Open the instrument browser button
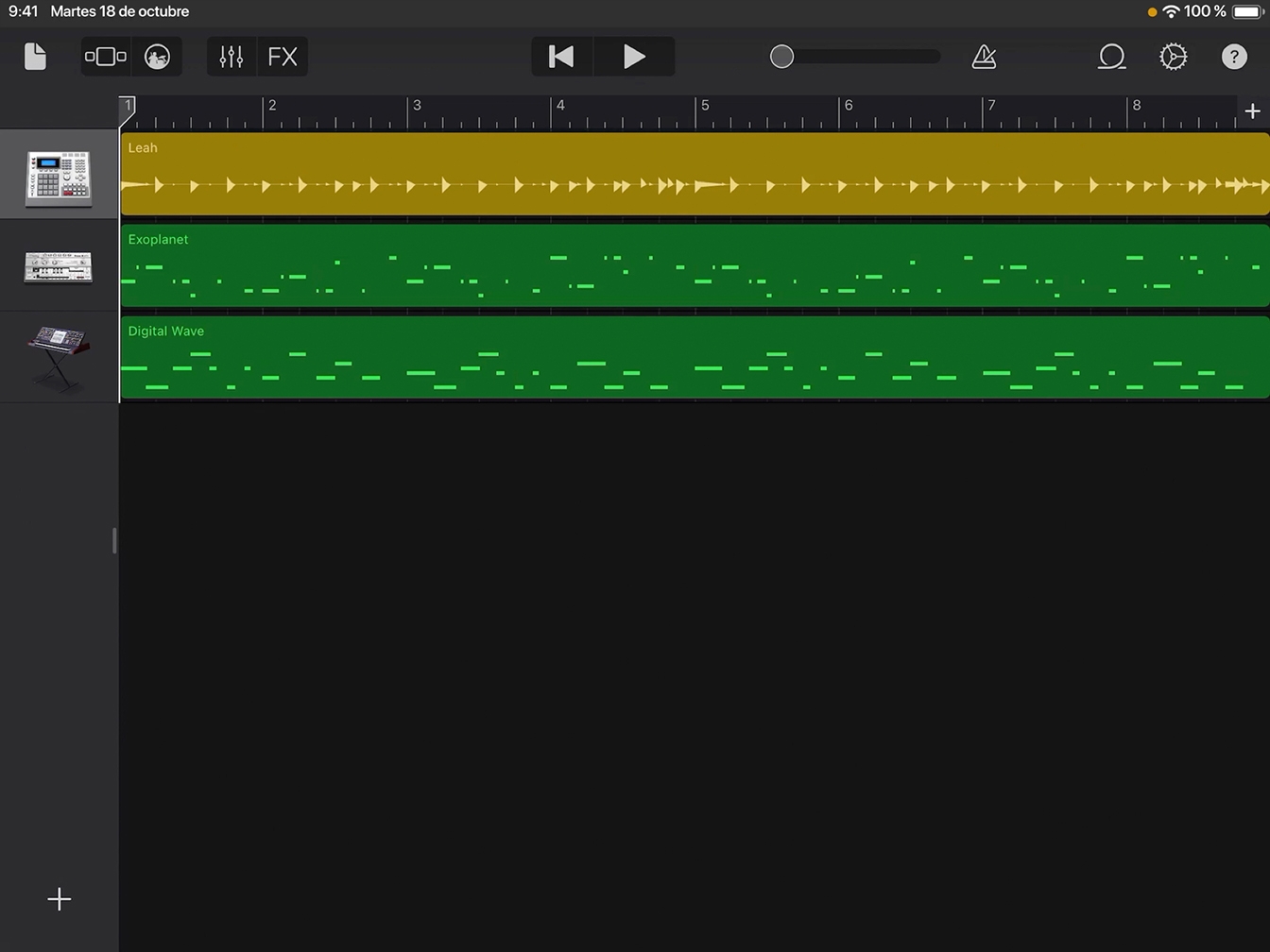Image resolution: width=1270 pixels, height=952 pixels. pos(157,57)
